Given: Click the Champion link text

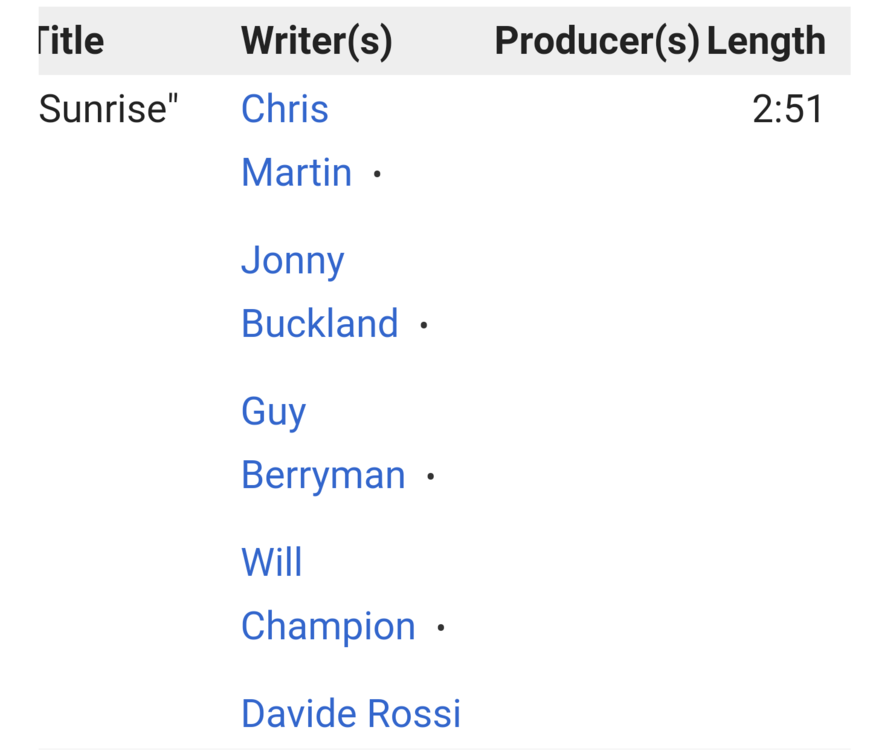Looking at the screenshot, I should pyautogui.click(x=328, y=627).
